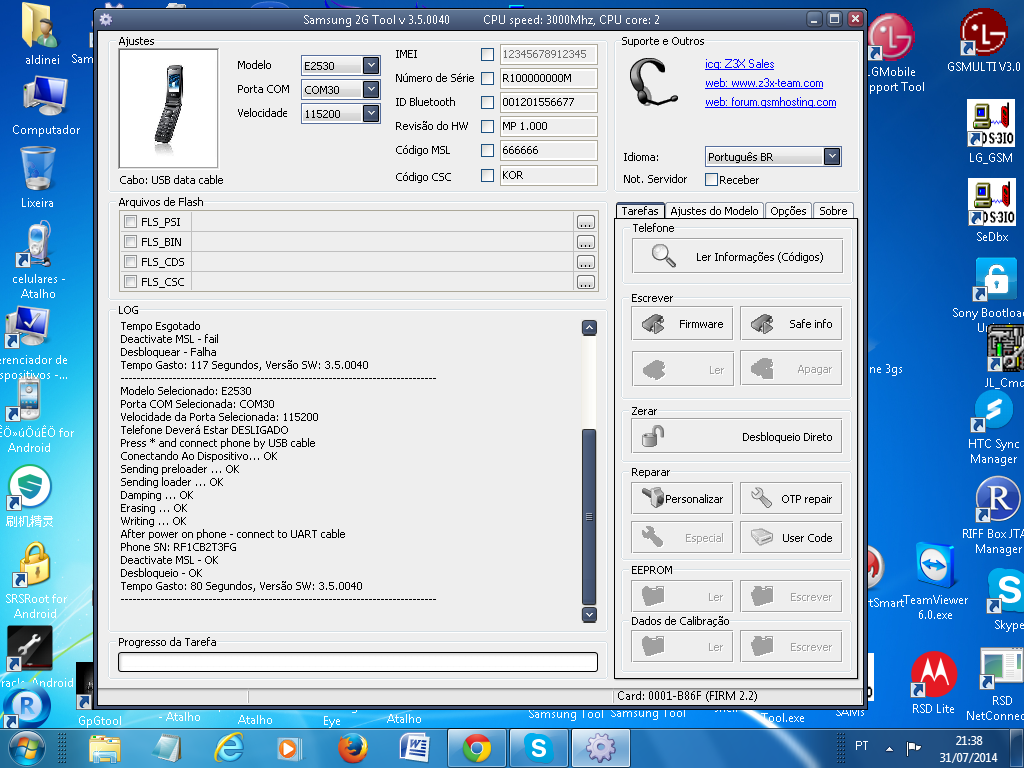This screenshot has height=768, width=1024.
Task: Click the Firmware write chip icon
Action: [653, 323]
